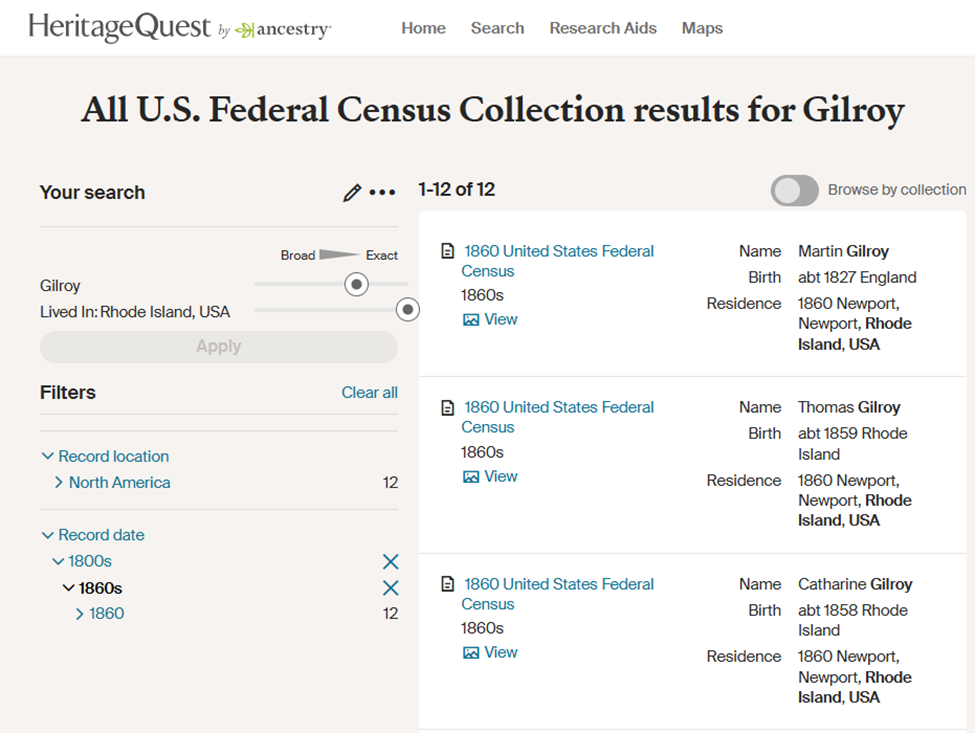Click image View icon for Catharine Gilroy
This screenshot has width=975, height=733.
pyautogui.click(x=471, y=653)
